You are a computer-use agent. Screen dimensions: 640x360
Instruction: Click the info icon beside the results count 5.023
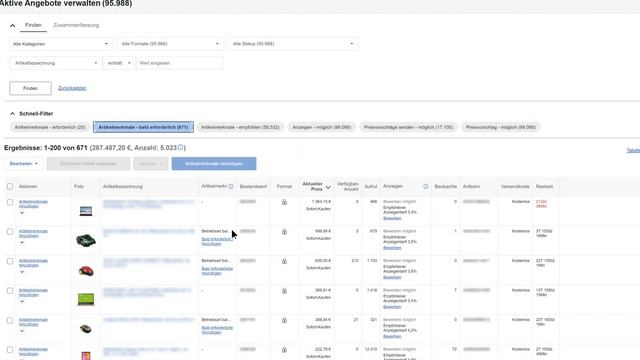180,147
